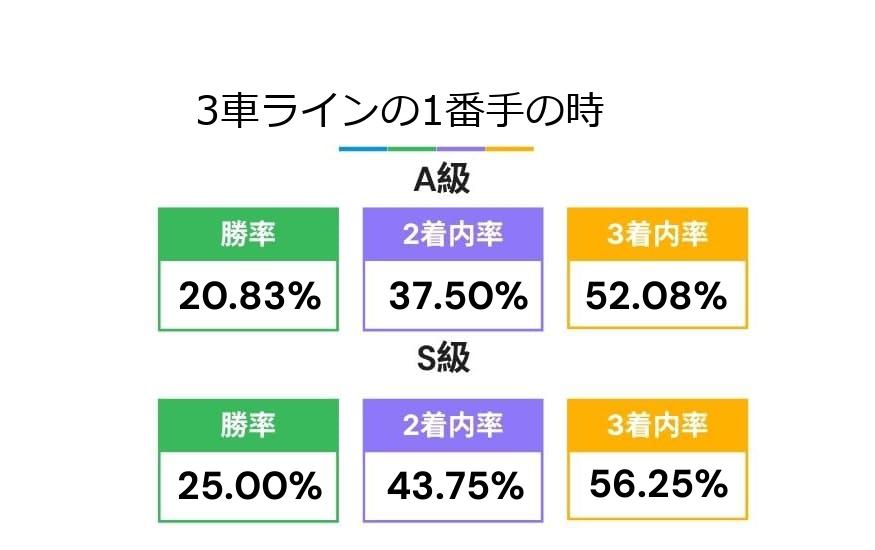Click the orange 3着内率 header under A級
Screen dimensions: 875x550
(658, 234)
